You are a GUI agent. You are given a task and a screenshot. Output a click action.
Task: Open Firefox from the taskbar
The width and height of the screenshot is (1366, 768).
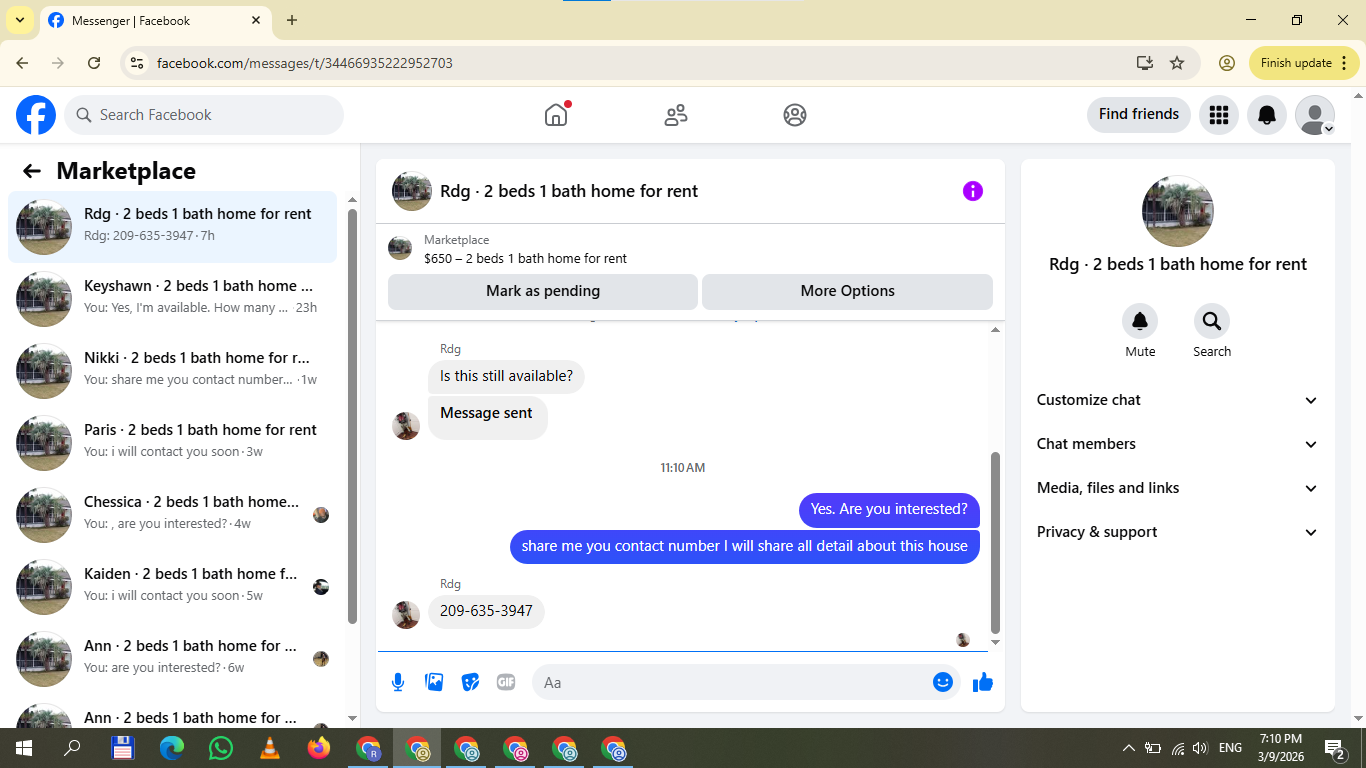pyautogui.click(x=319, y=748)
